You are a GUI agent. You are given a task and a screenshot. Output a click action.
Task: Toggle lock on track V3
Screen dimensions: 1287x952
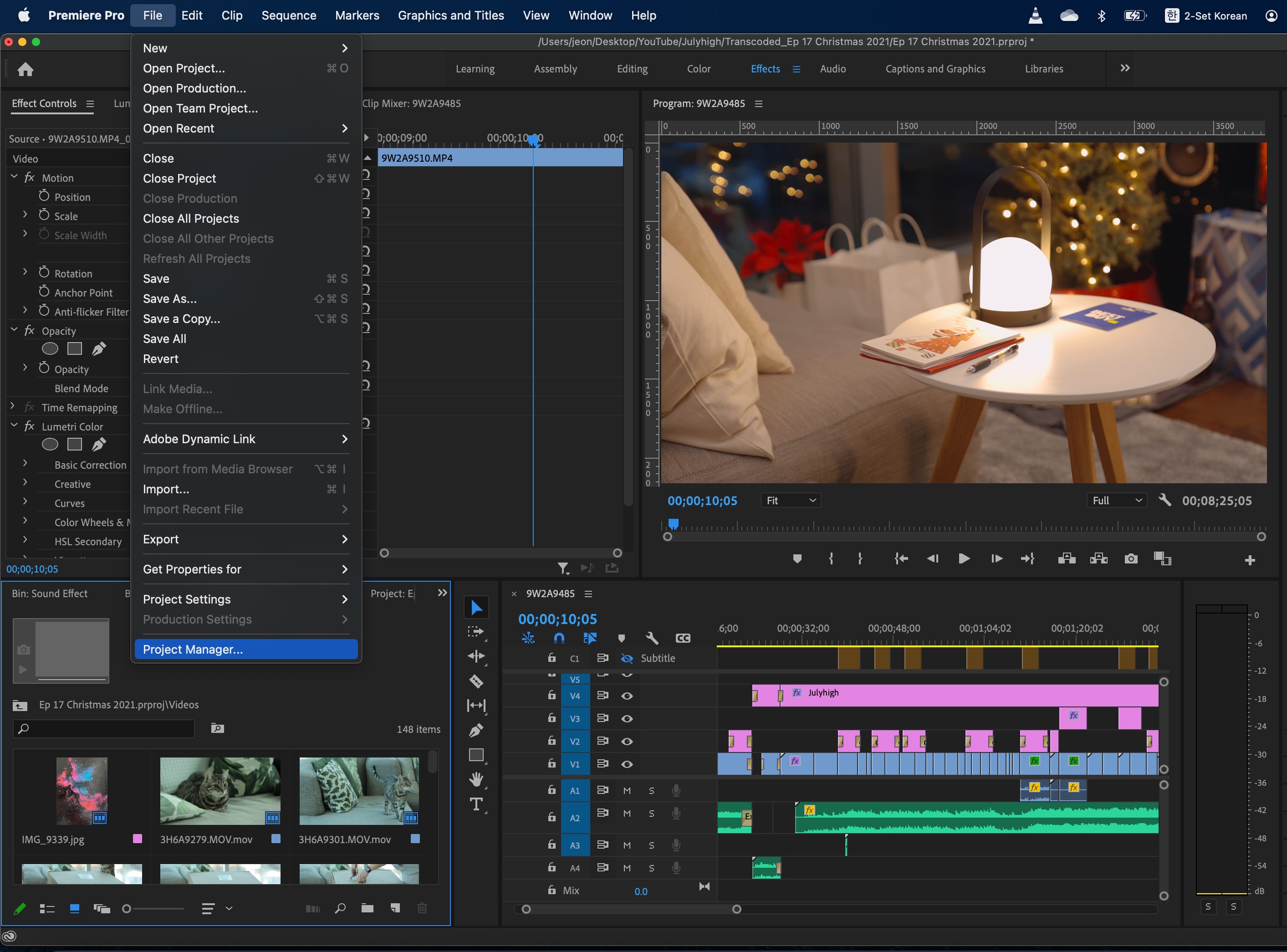[x=552, y=718]
